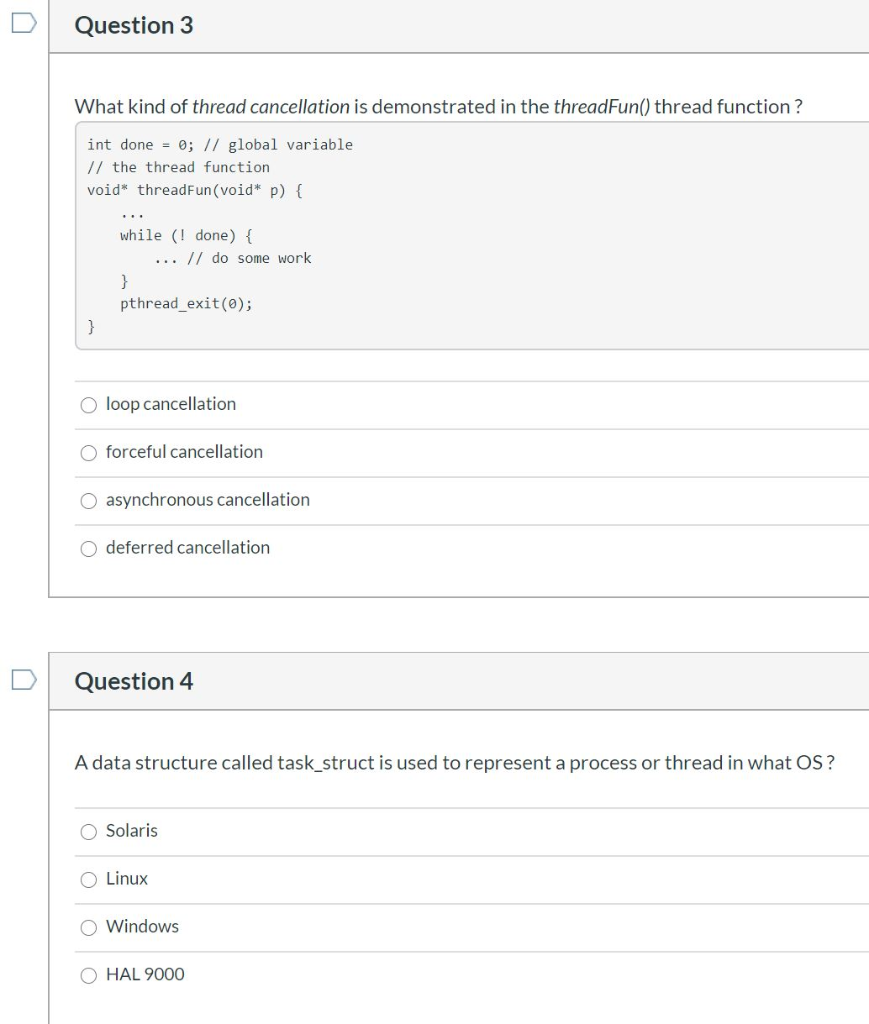Viewport: 869px width, 1024px height.
Task: Select the deferred cancellation answer
Action: 90,547
